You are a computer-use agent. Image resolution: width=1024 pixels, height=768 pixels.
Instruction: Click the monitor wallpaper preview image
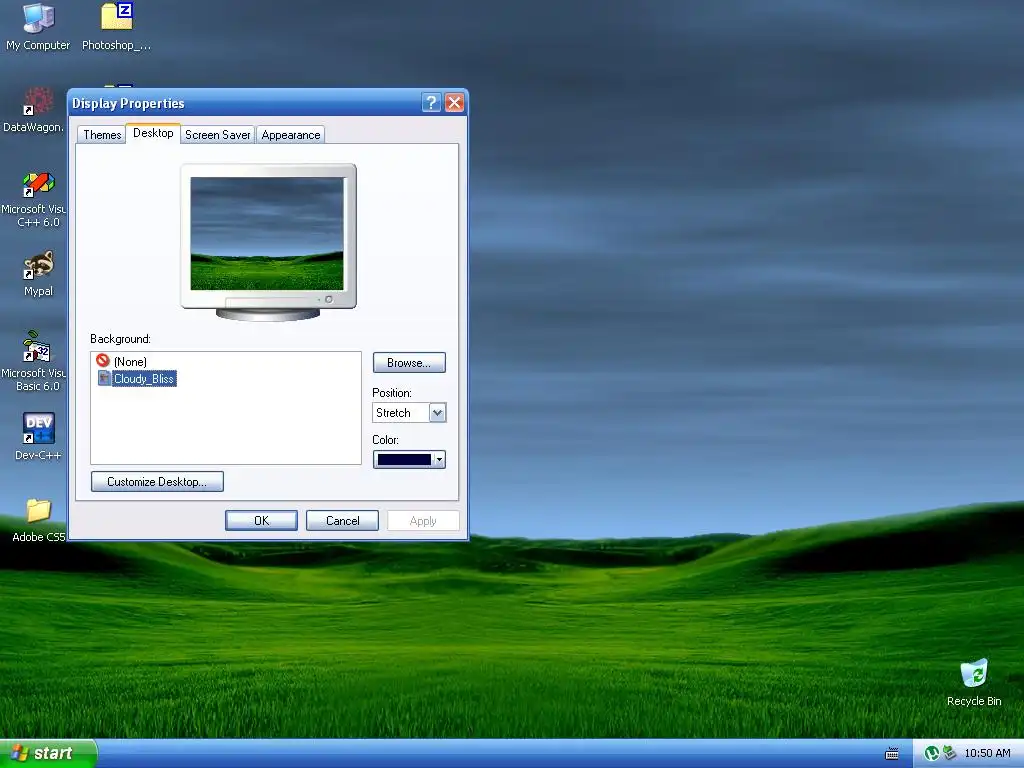(267, 233)
